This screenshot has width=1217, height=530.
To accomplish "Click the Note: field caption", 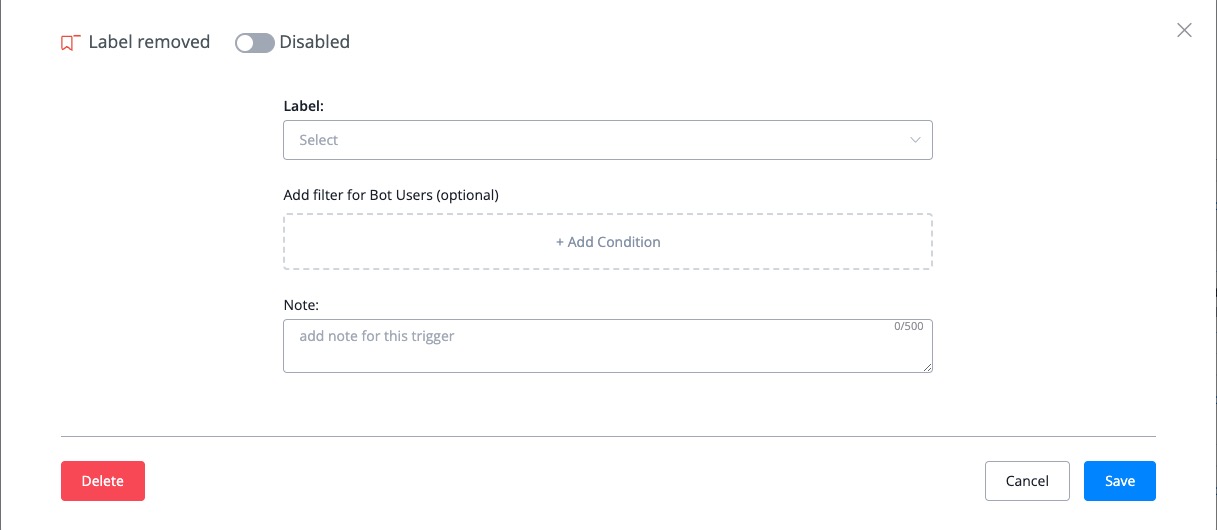I will pos(301,304).
